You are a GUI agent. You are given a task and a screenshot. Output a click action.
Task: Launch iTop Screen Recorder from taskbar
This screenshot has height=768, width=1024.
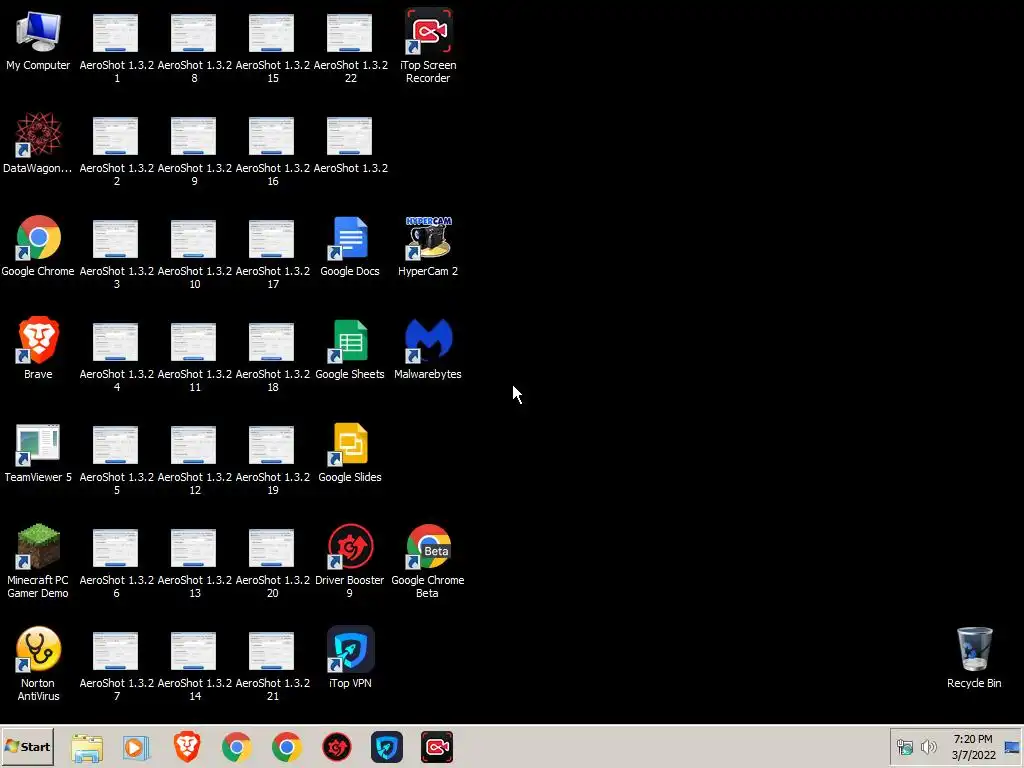437,747
